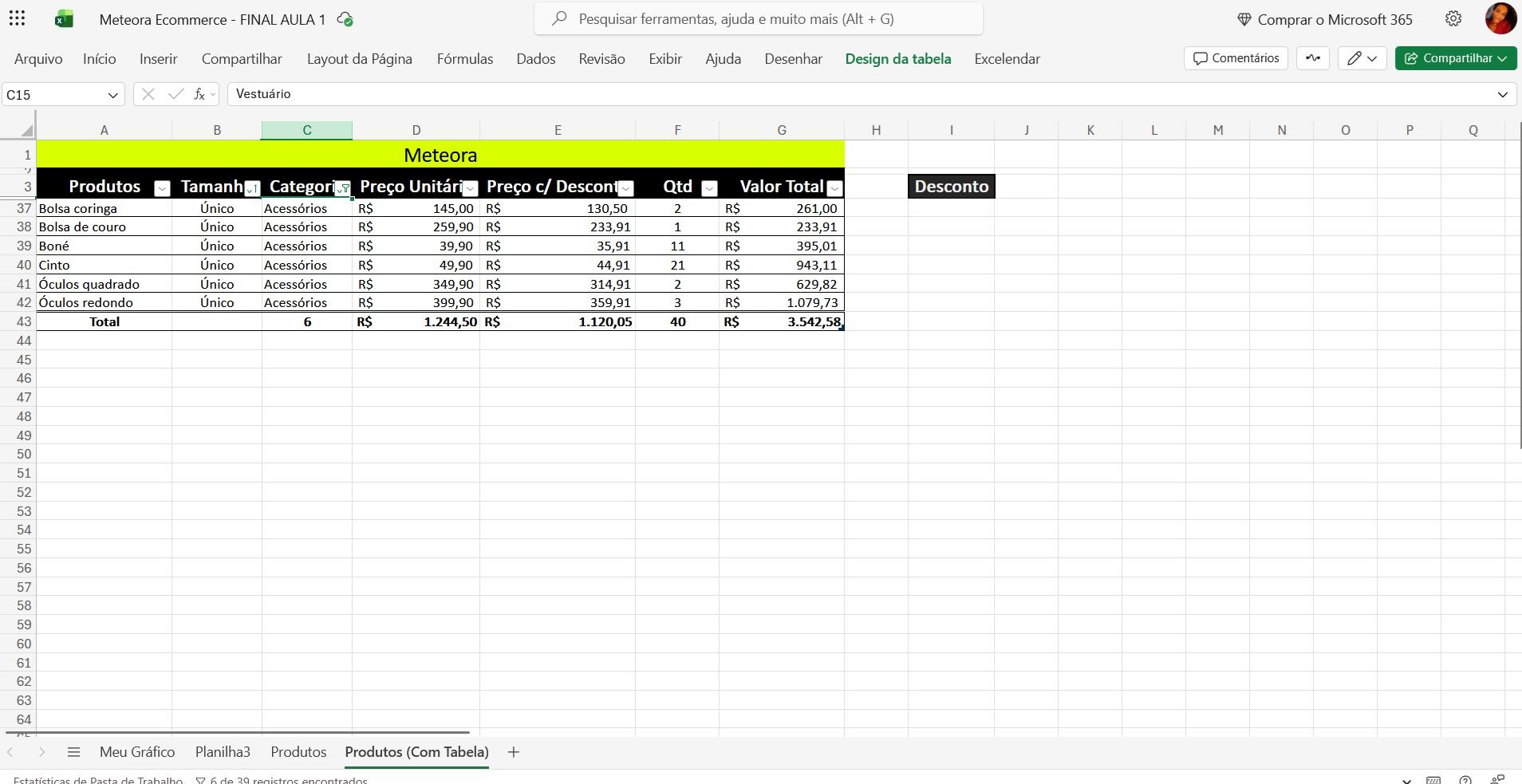Click the insert function fx icon
This screenshot has width=1522, height=784.
199,94
